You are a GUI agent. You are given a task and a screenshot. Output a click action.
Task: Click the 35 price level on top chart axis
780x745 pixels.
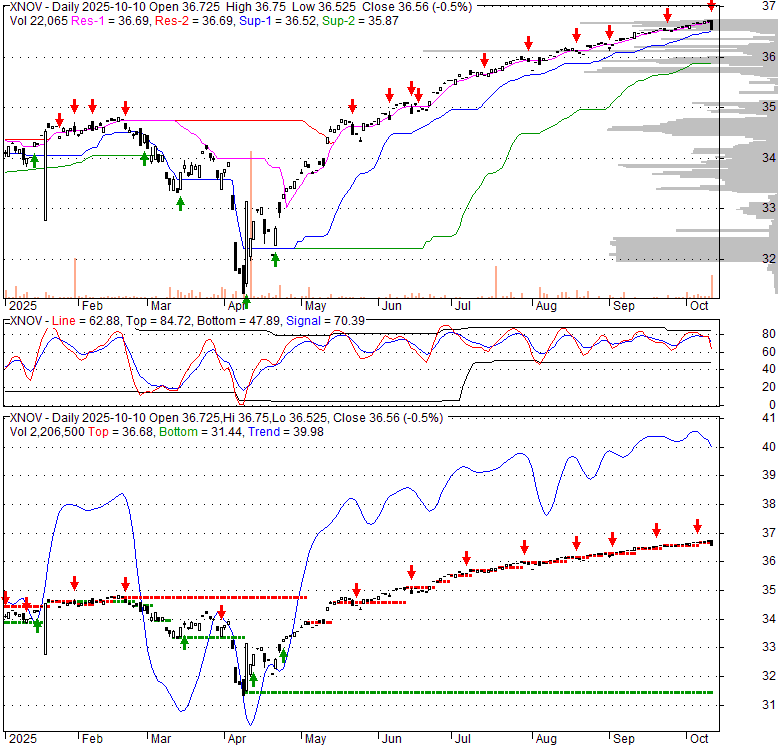769,107
